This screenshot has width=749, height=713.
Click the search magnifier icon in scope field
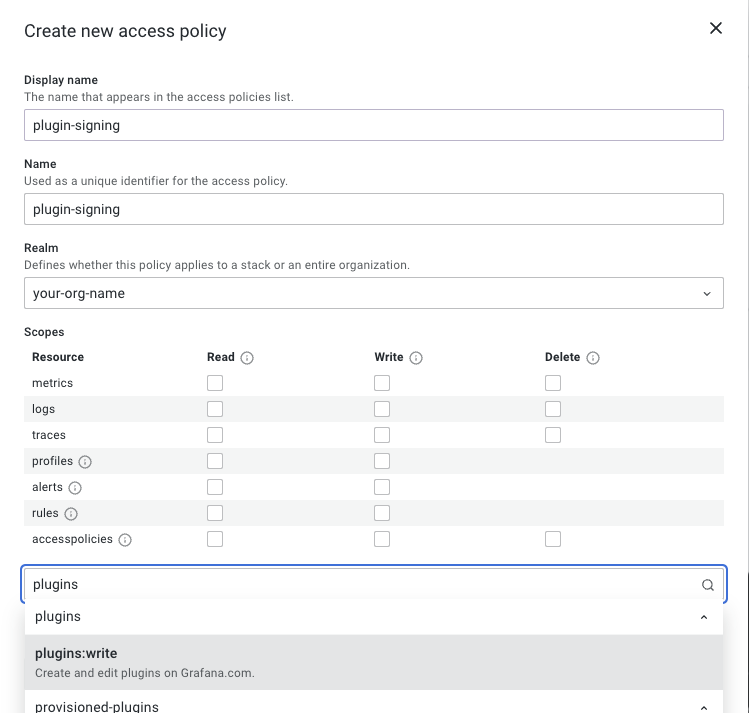707,585
